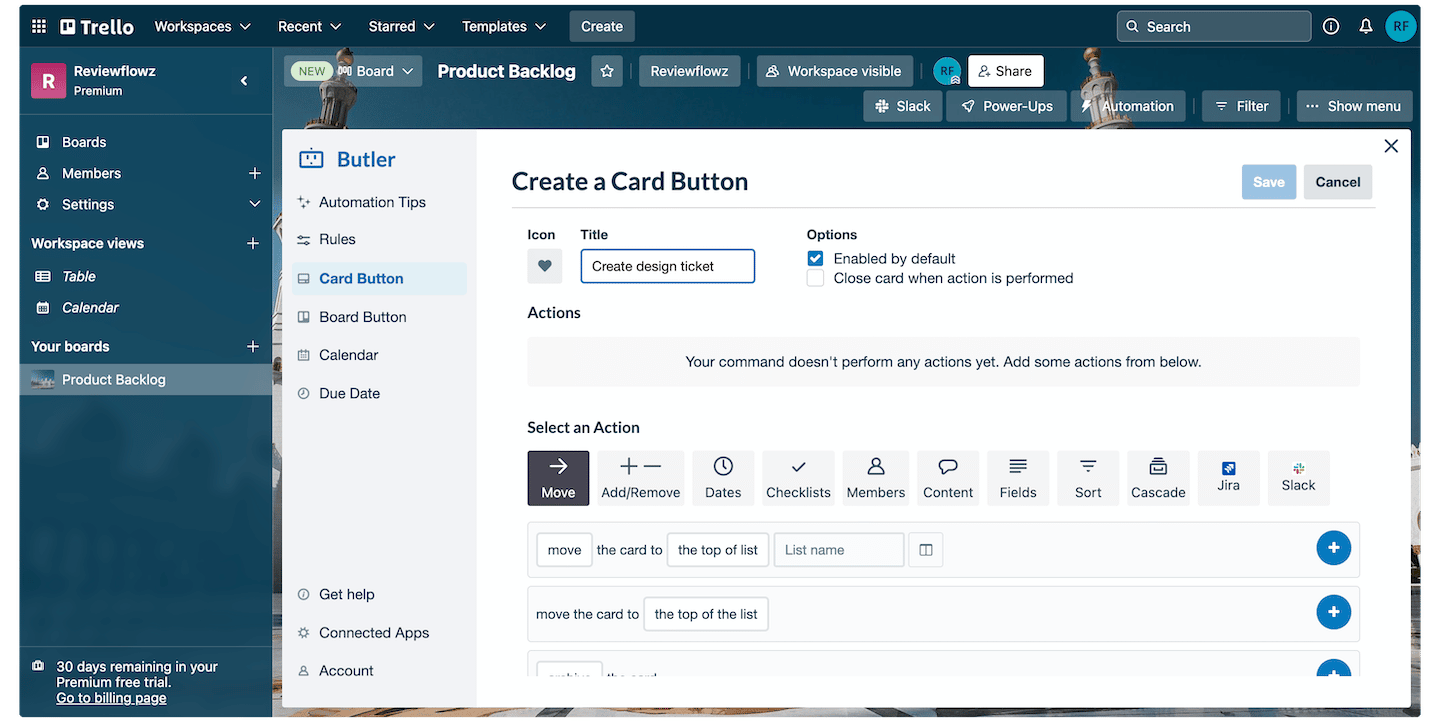Cancel the card button creation
The height and width of the screenshot is (722, 1440).
tap(1338, 182)
